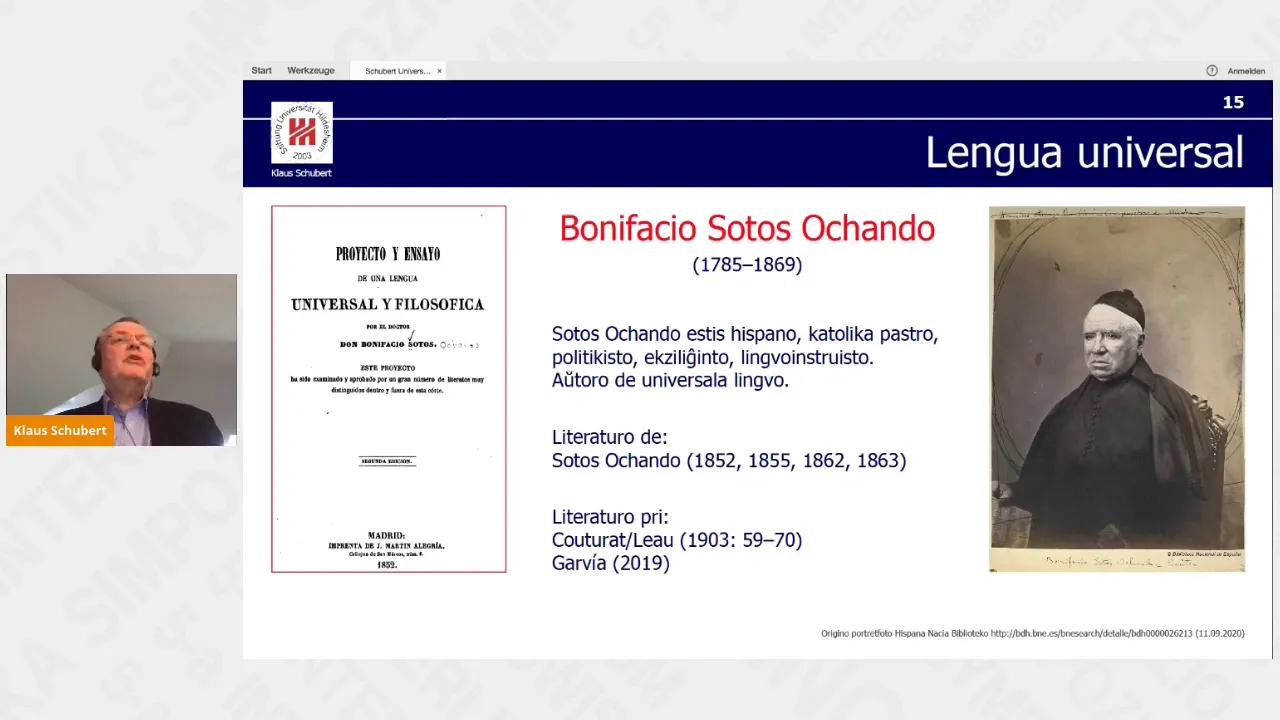Open the help question mark icon

(1212, 71)
